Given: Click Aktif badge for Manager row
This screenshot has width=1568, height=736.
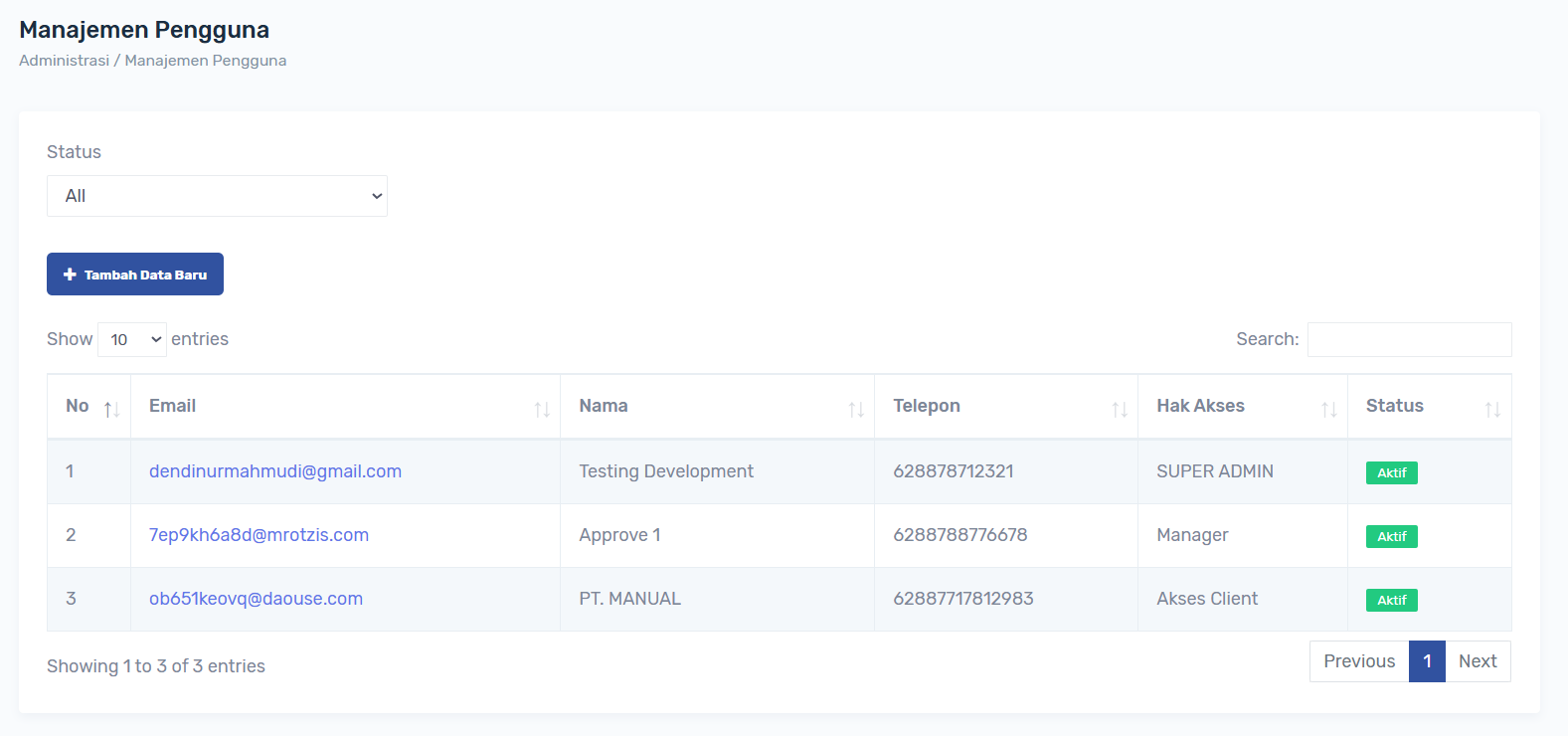Looking at the screenshot, I should 1391,537.
